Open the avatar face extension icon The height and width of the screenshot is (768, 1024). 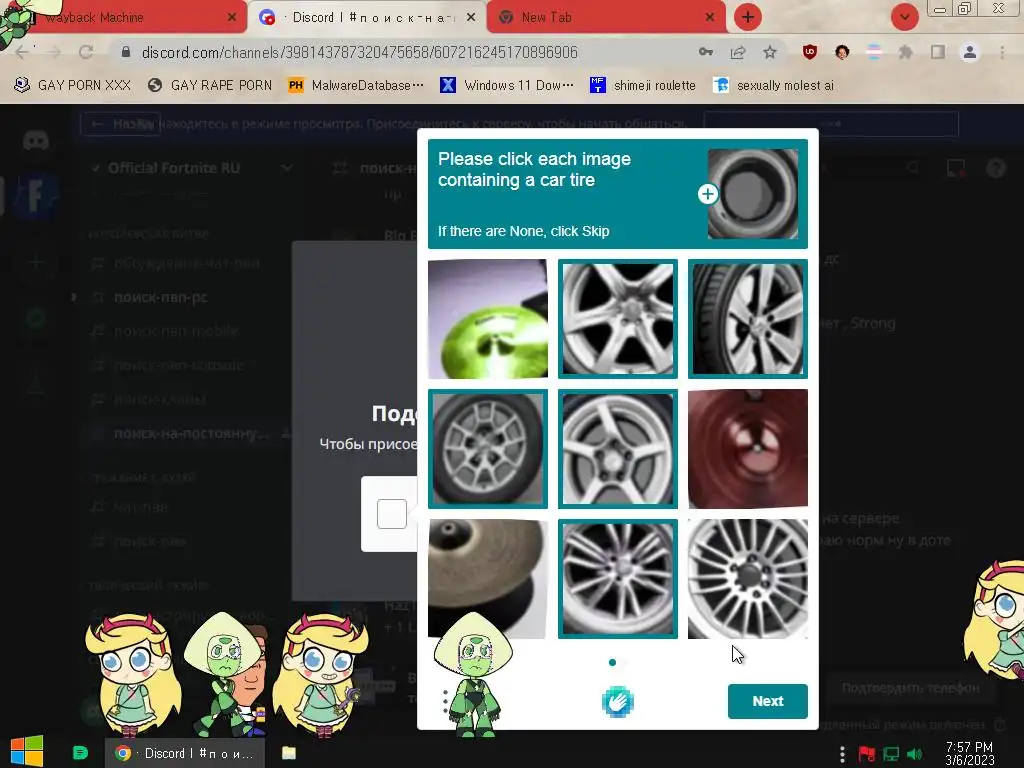842,52
